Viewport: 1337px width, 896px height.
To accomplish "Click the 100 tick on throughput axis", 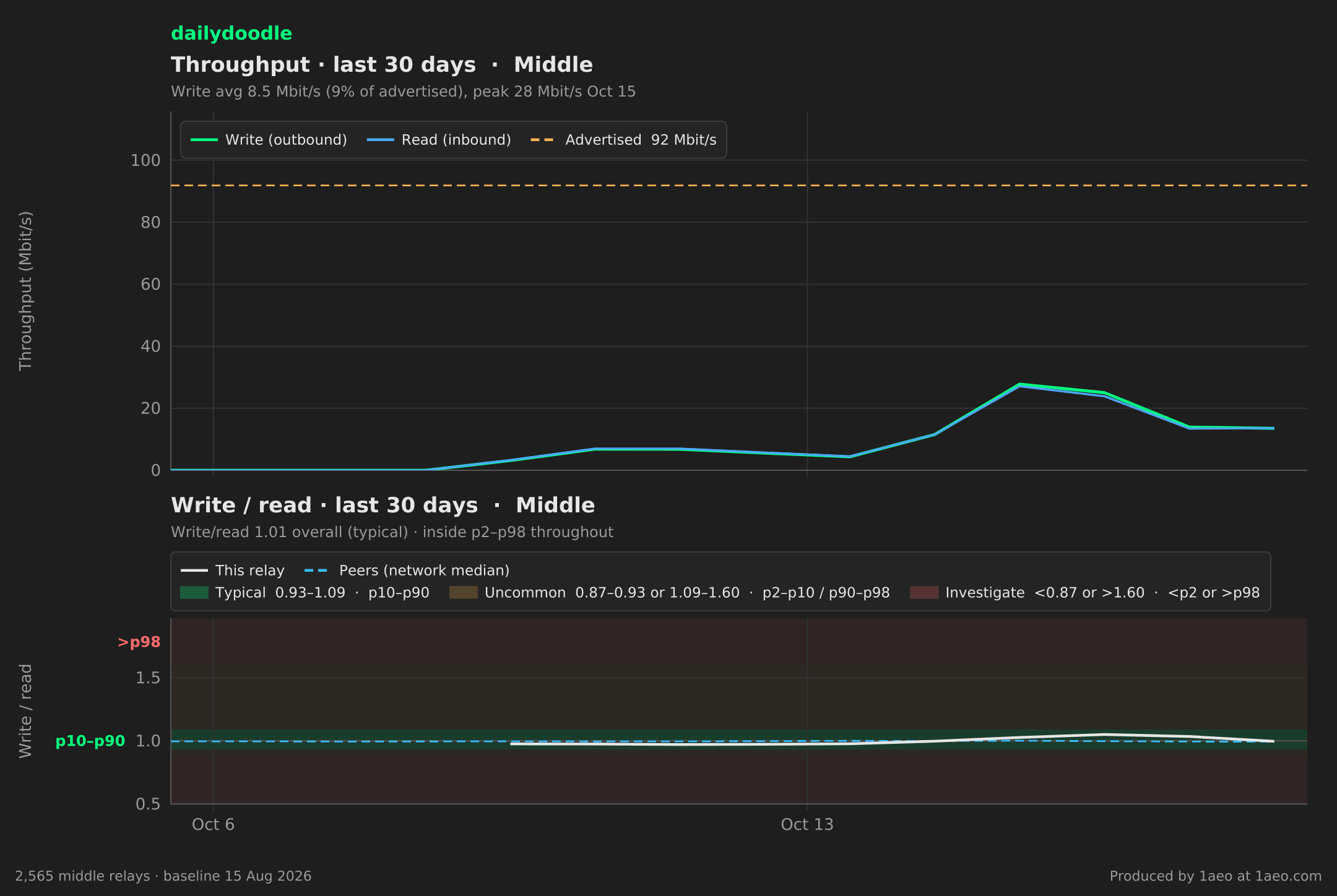I will pos(145,161).
